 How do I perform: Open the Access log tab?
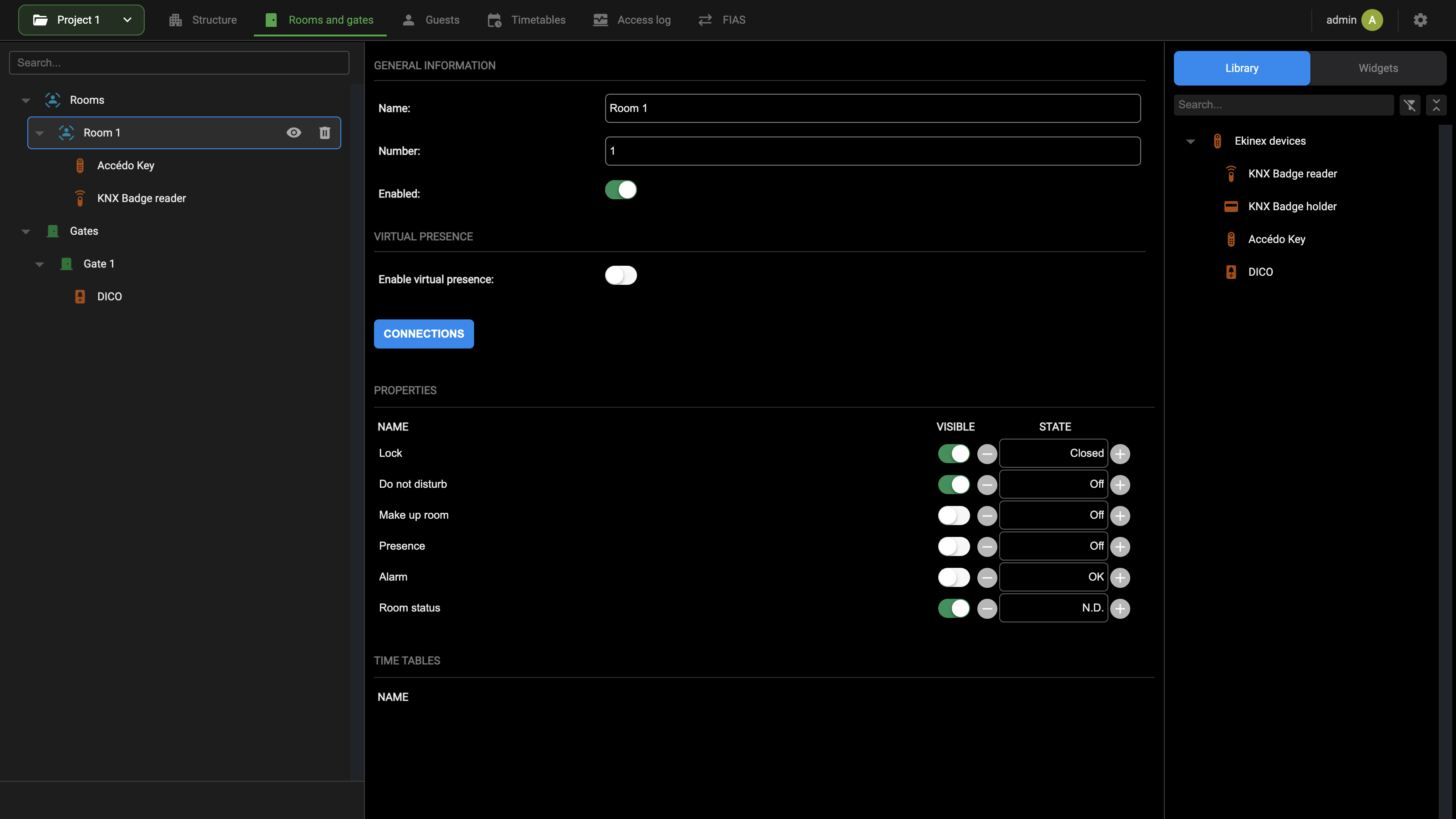click(x=632, y=20)
